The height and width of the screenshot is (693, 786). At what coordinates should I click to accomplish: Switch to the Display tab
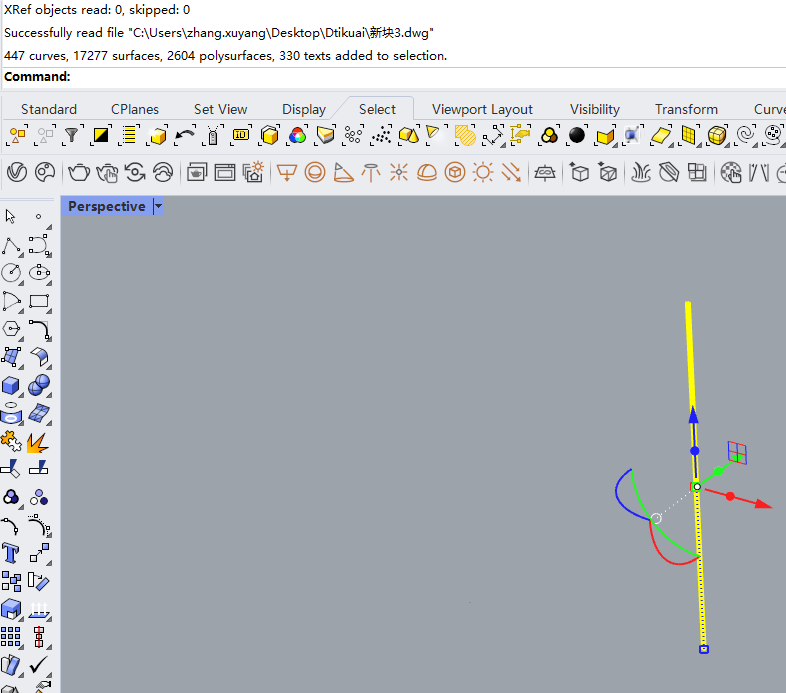(x=304, y=109)
